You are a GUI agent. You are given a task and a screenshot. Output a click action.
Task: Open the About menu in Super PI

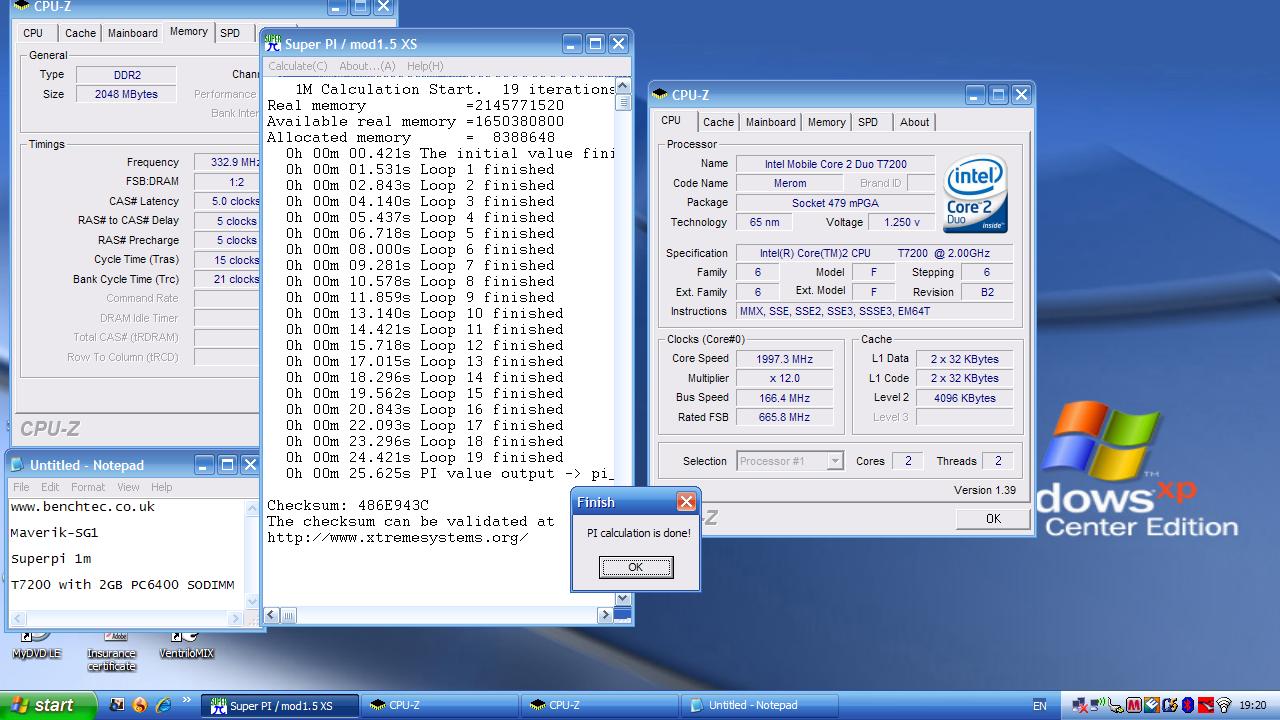(367, 66)
